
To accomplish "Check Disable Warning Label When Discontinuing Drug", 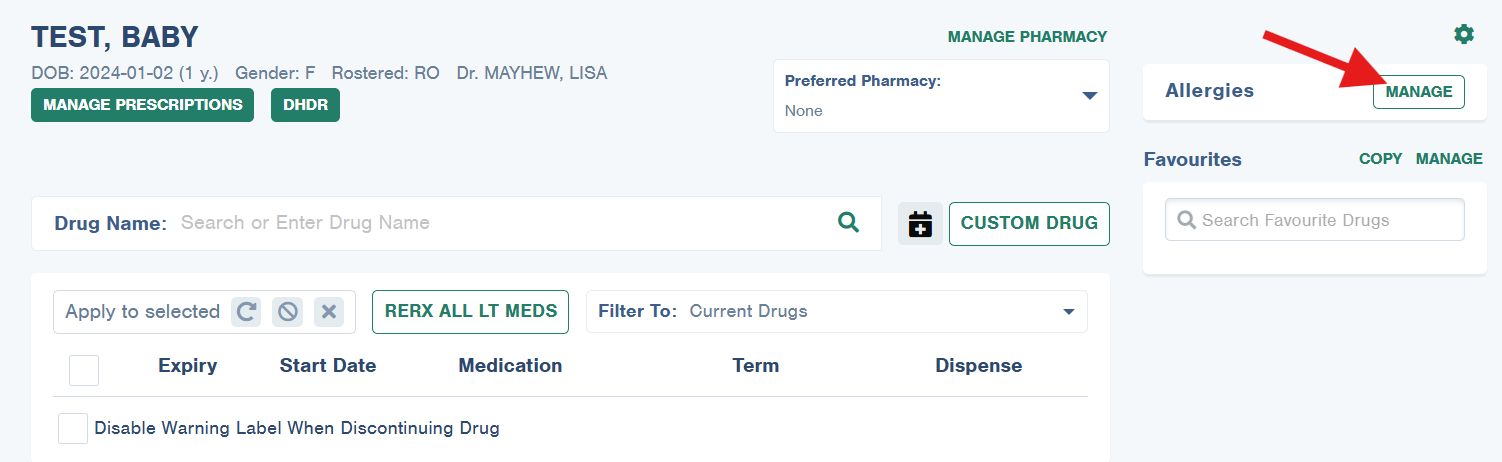I will [73, 428].
